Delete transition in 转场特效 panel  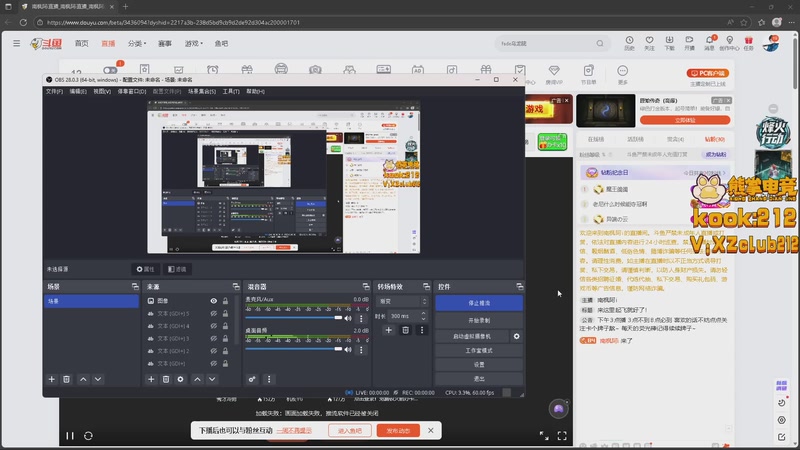[406, 330]
